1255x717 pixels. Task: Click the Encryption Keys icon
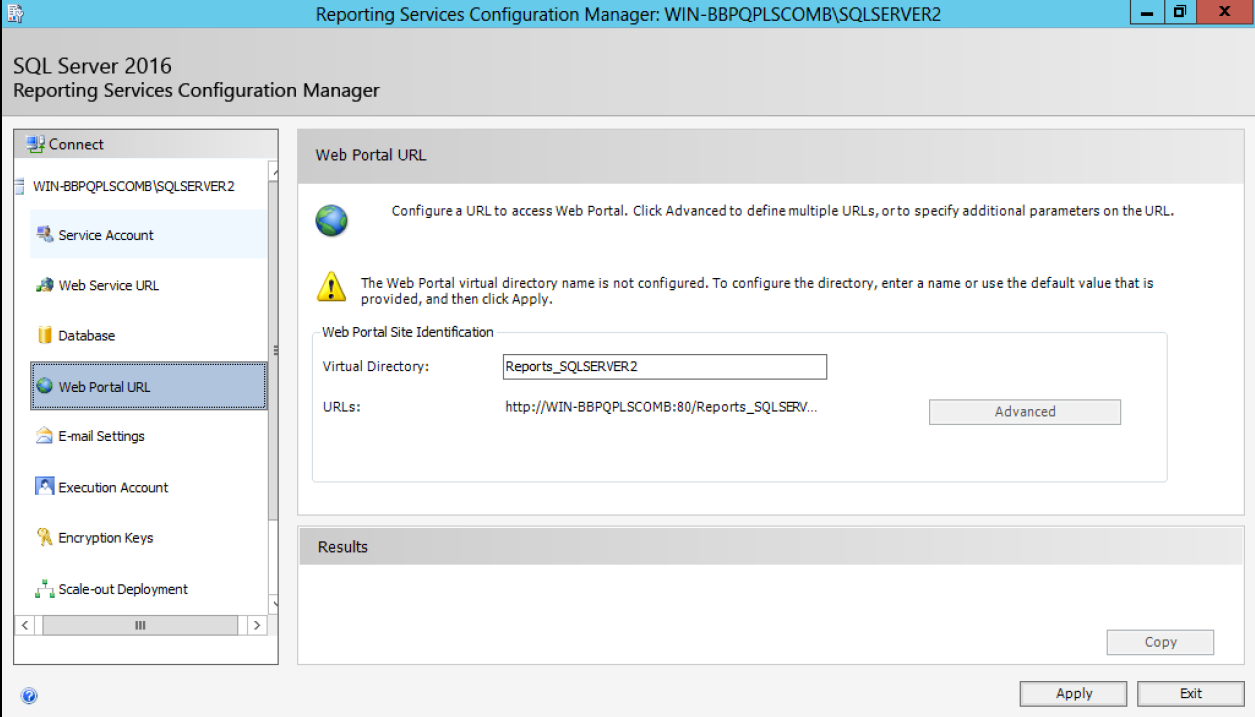pyautogui.click(x=45, y=537)
